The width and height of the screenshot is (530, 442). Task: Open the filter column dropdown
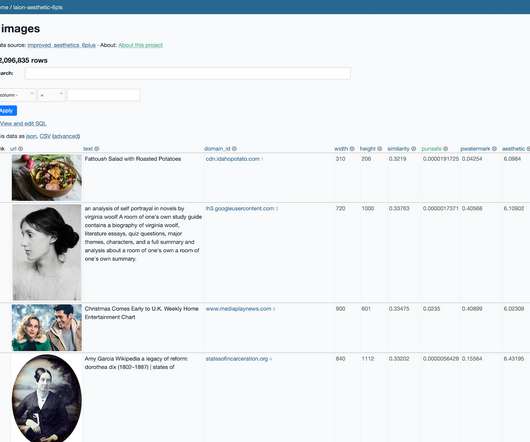(x=17, y=95)
